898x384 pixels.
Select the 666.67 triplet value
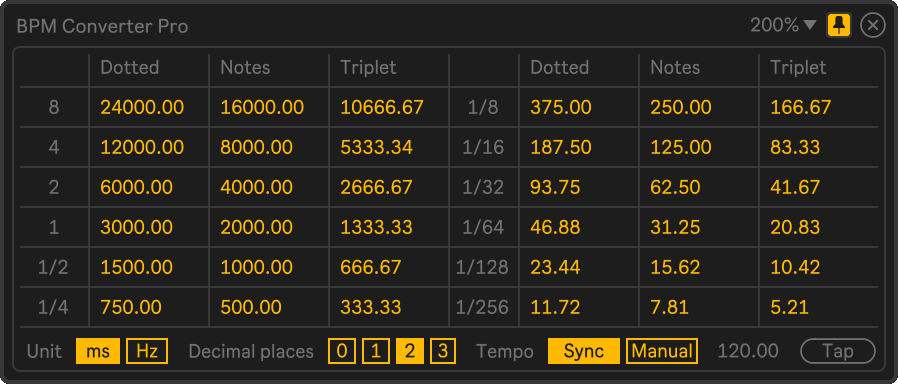pyautogui.click(x=371, y=267)
